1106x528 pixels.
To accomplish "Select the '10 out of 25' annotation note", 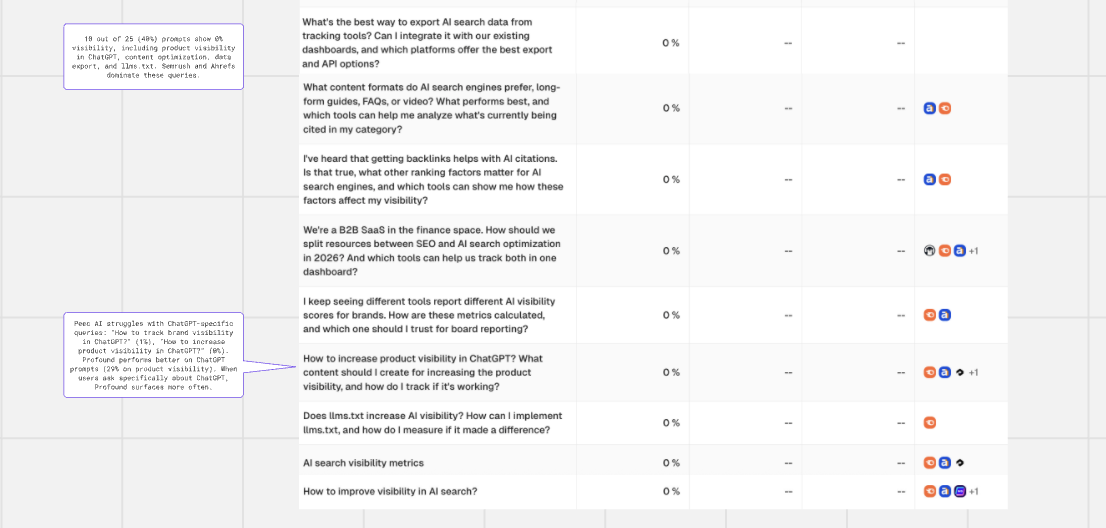I will click(x=153, y=56).
